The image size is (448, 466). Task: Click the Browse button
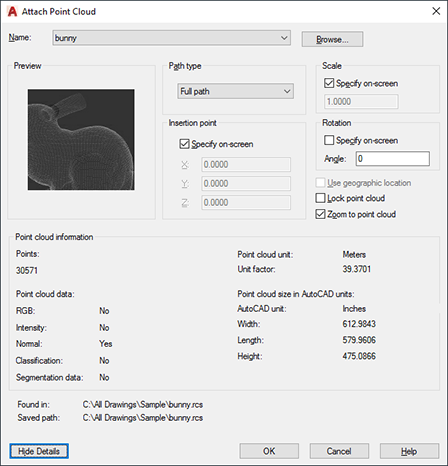coord(332,39)
